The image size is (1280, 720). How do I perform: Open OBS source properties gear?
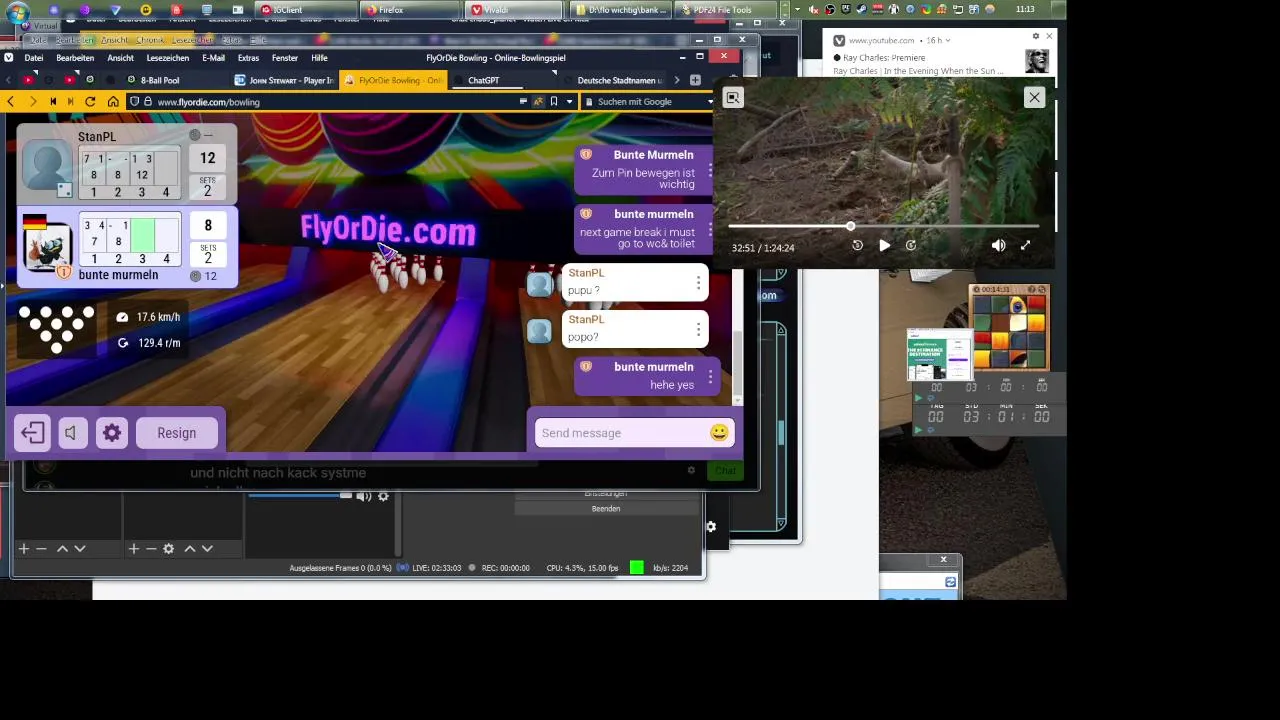tap(169, 548)
